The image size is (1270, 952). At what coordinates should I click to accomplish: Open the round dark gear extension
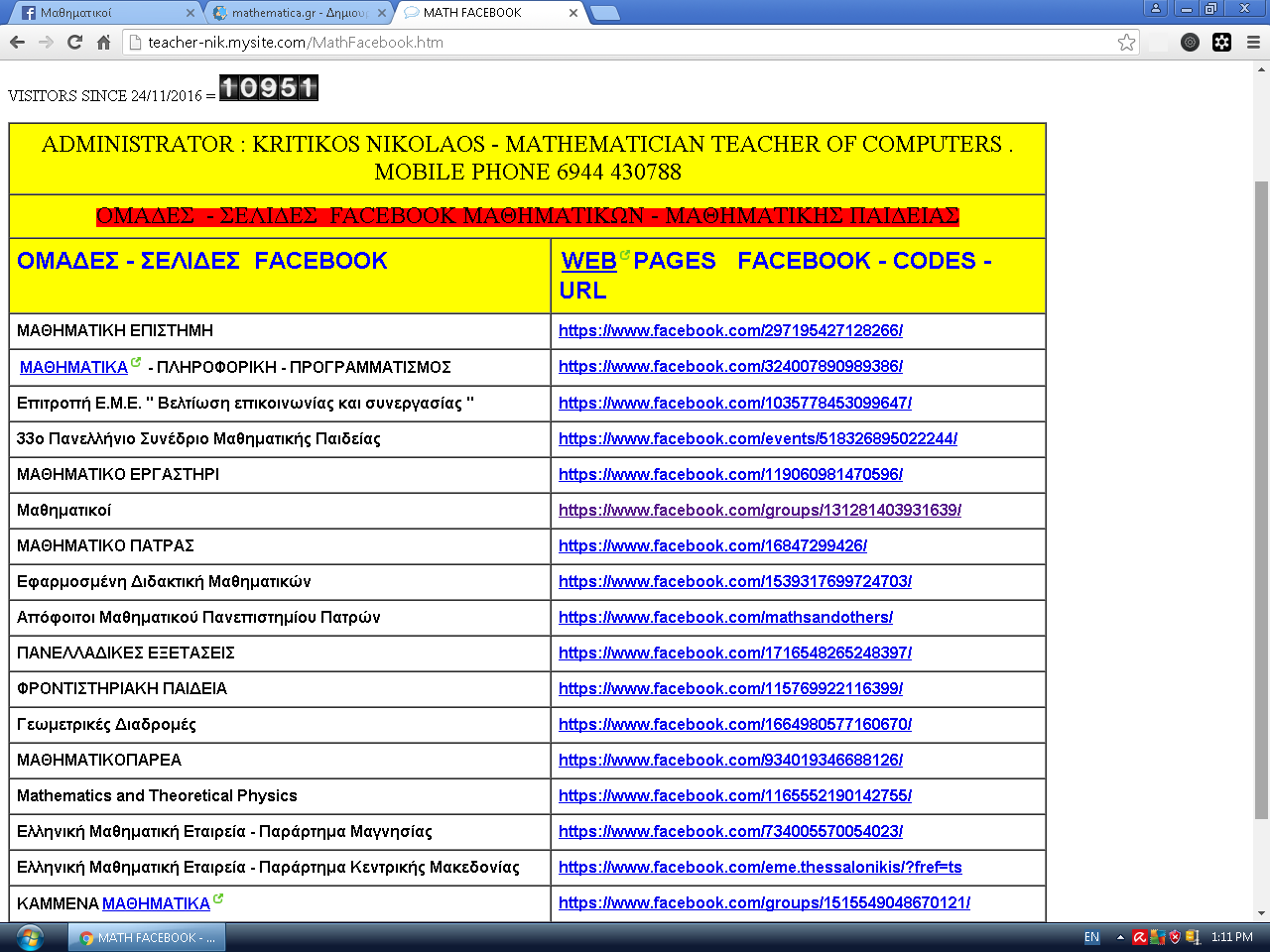click(x=1191, y=43)
